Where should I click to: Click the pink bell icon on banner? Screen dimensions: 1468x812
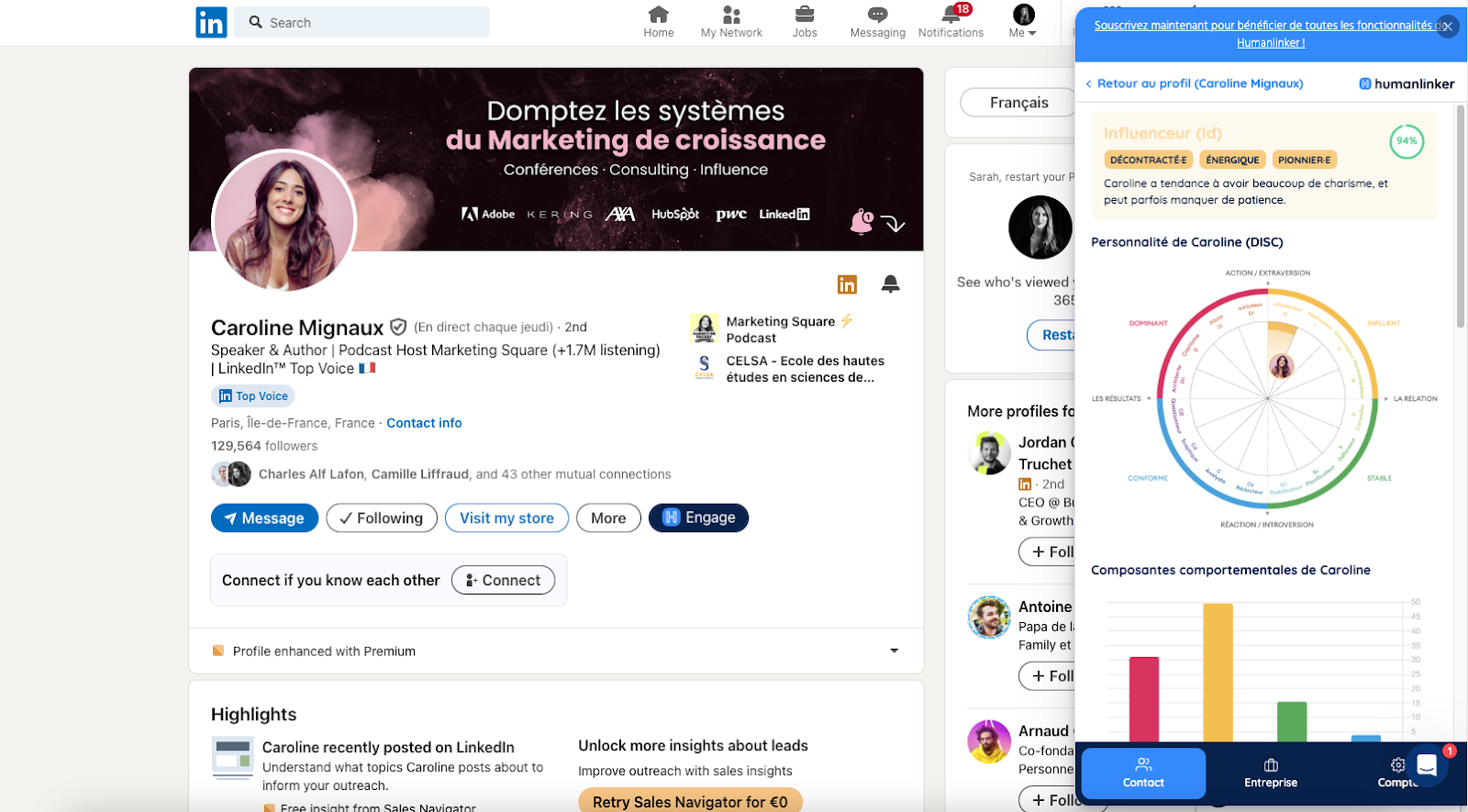(x=862, y=221)
